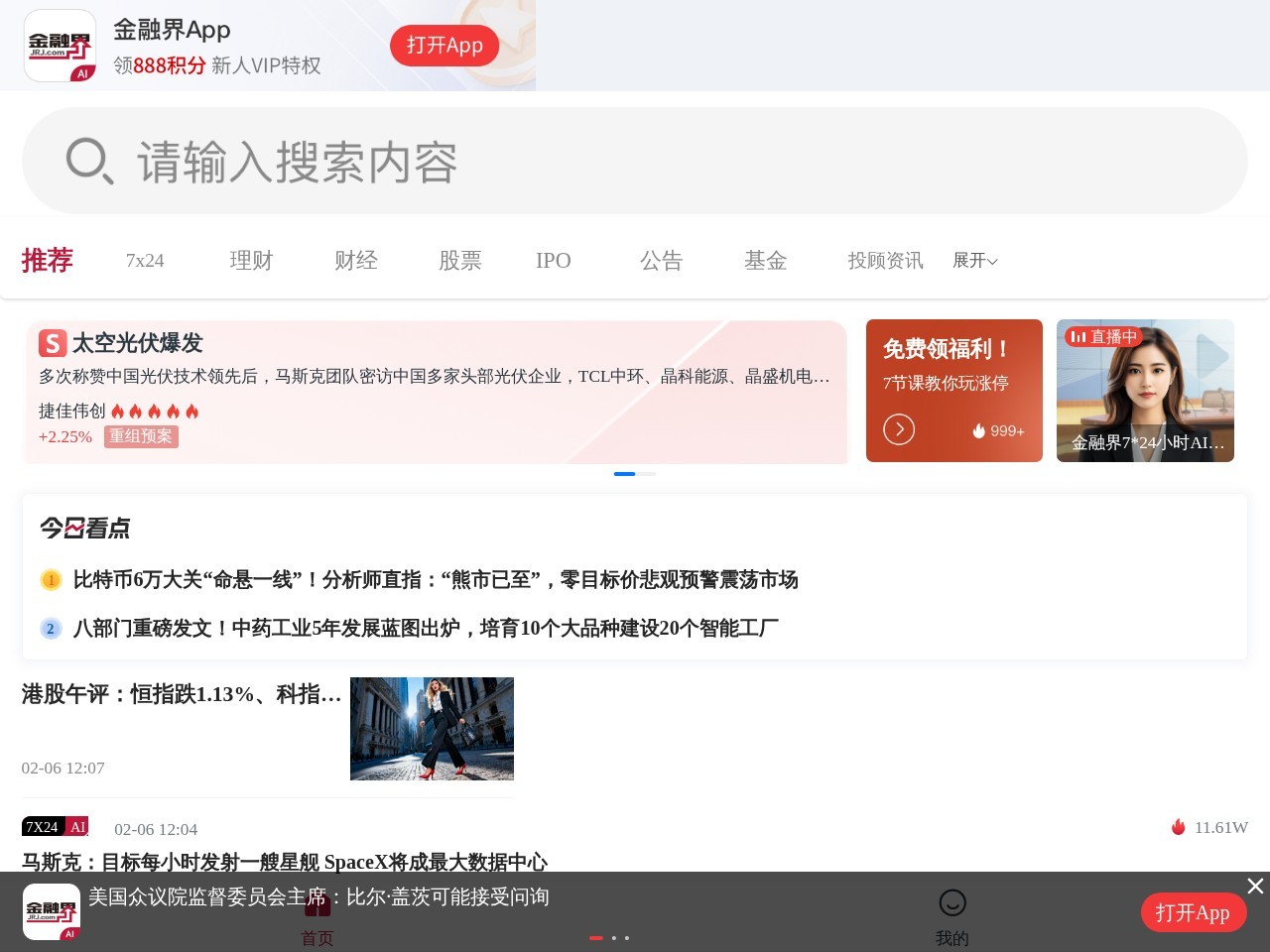The height and width of the screenshot is (952, 1270).
Task: Open article 马斯克：目标每小时发射一艘星舰
Action: point(285,862)
